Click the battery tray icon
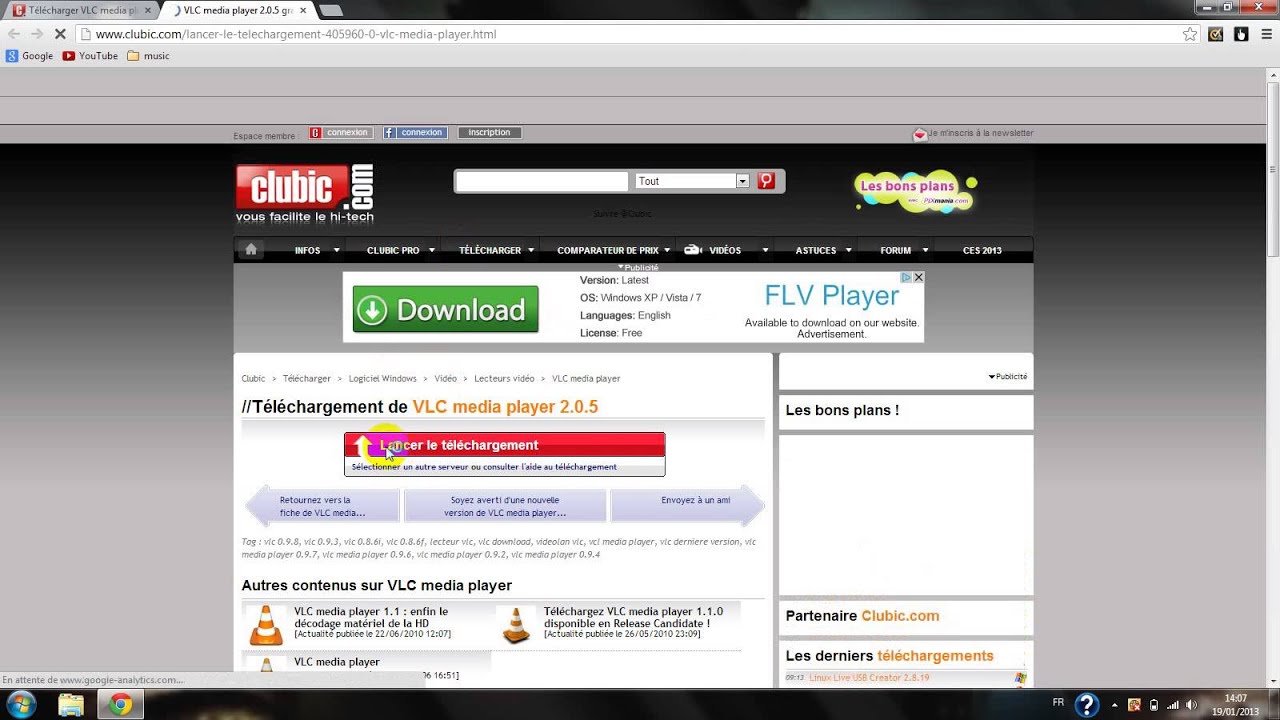The image size is (1280, 720). point(1155,704)
